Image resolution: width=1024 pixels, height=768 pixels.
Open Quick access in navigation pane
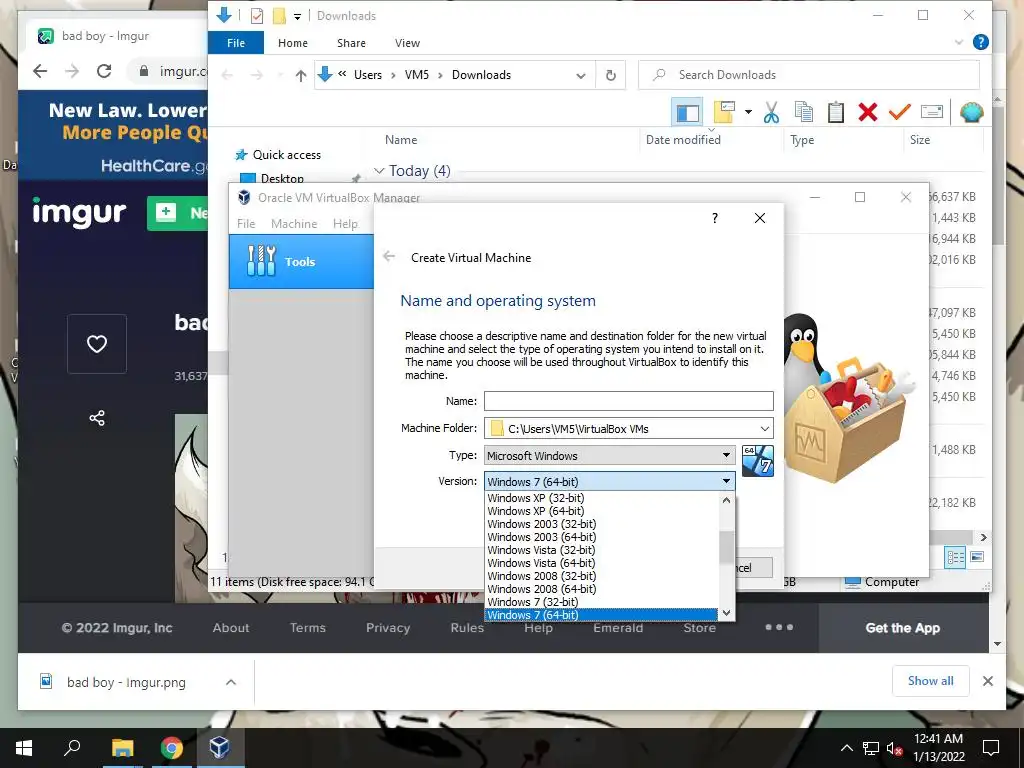tap(287, 155)
